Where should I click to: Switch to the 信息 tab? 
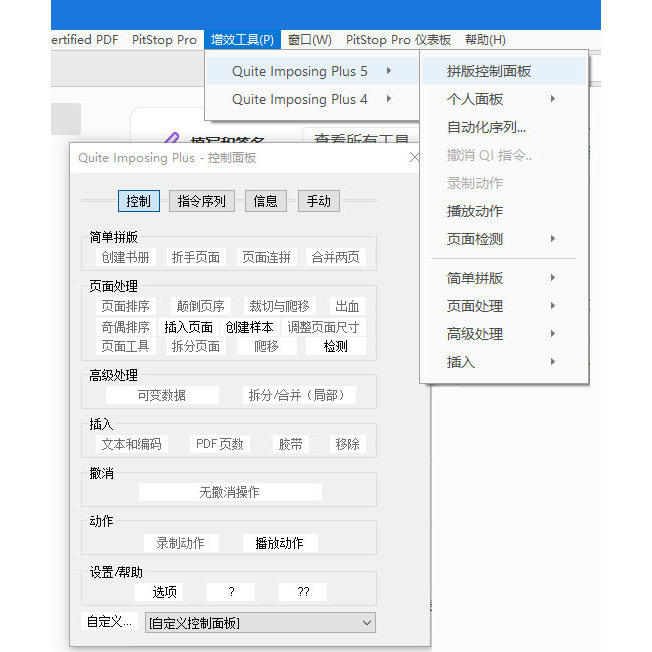265,201
